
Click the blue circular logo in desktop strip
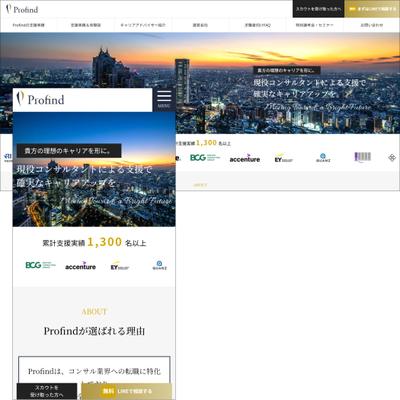pos(323,158)
